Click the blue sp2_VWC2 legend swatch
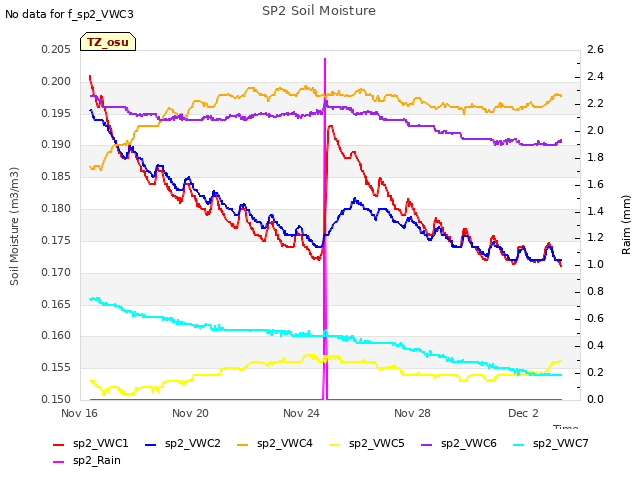This screenshot has width=640, height=480. click(151, 444)
